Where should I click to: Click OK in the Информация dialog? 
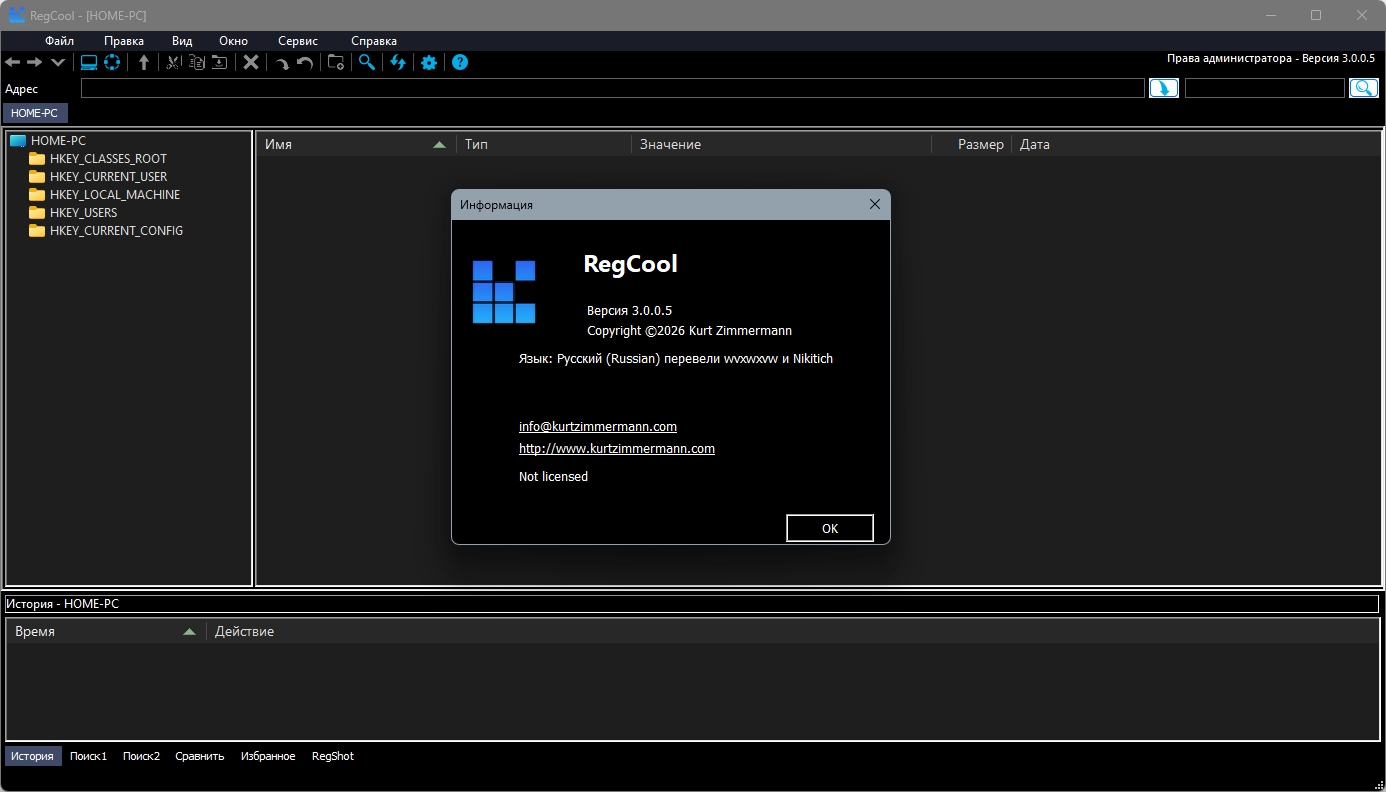[x=830, y=528]
